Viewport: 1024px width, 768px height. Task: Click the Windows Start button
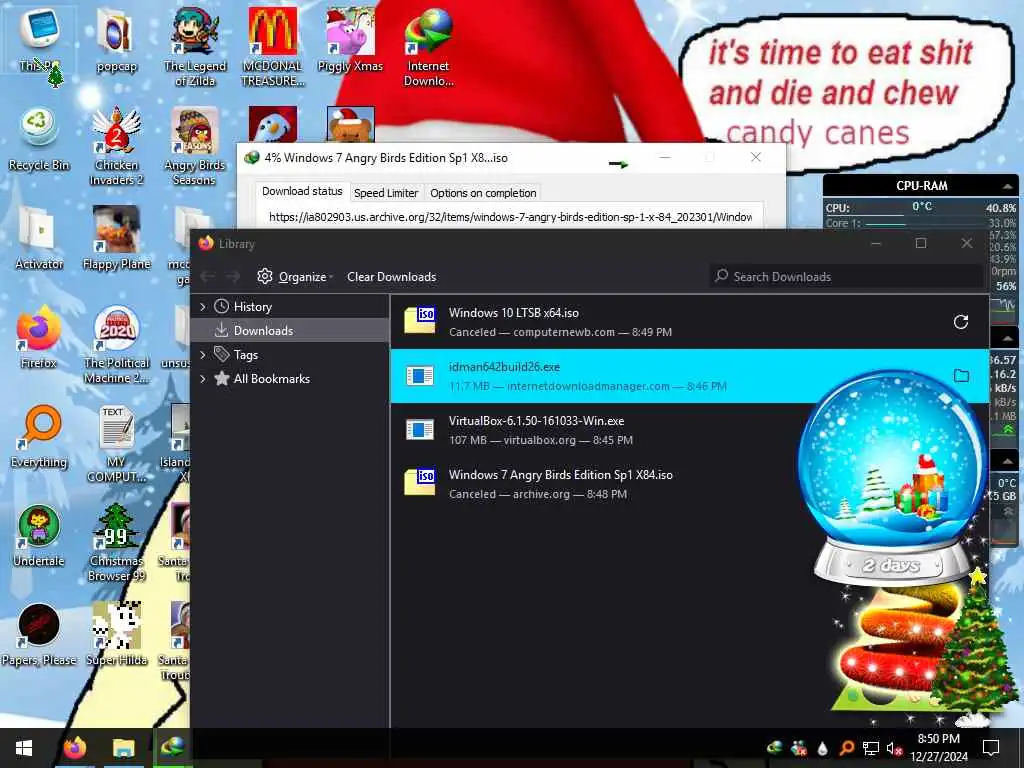click(24, 748)
